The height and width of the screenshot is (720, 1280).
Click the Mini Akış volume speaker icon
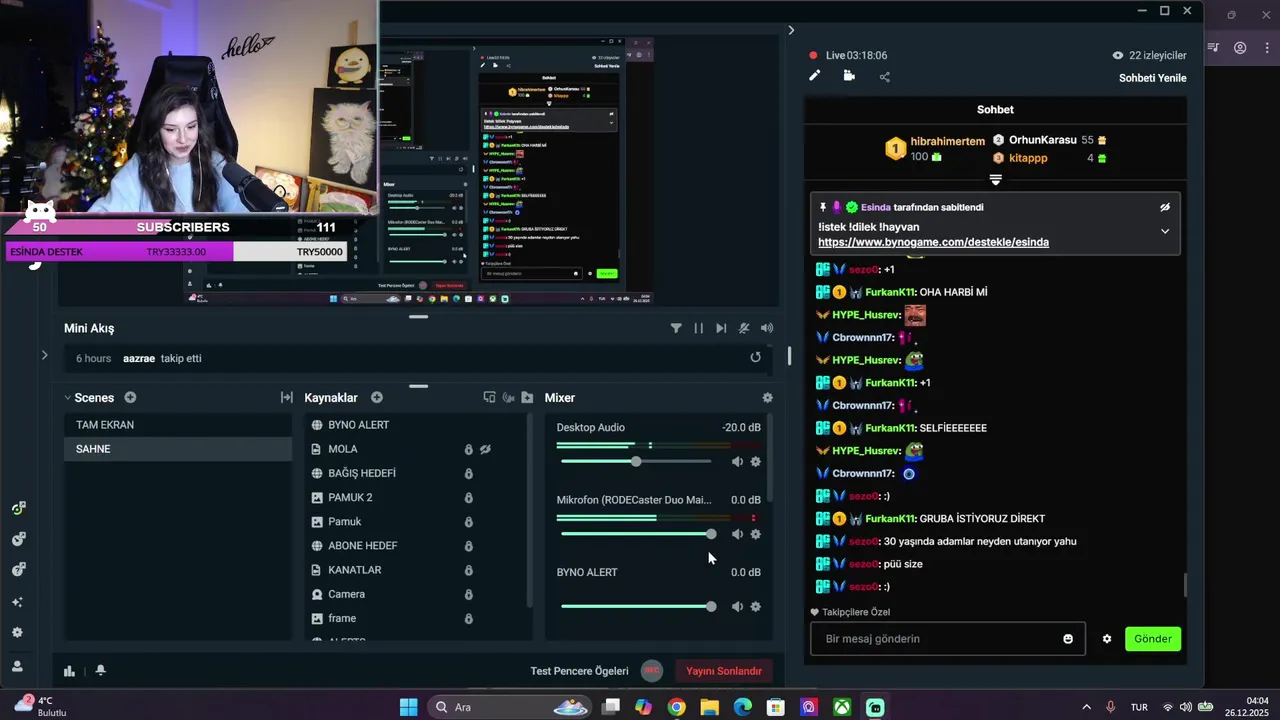767,328
